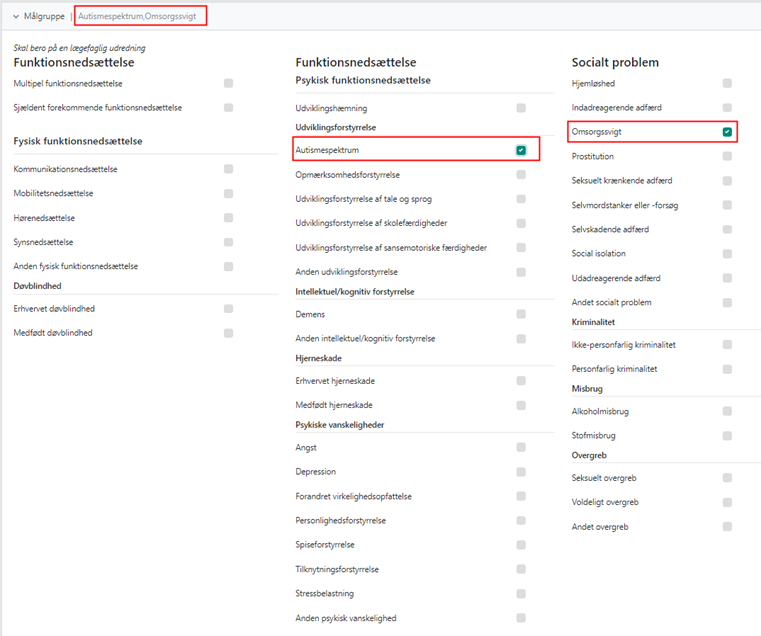Tick the Seksuelt overgreb checkbox

click(x=727, y=478)
